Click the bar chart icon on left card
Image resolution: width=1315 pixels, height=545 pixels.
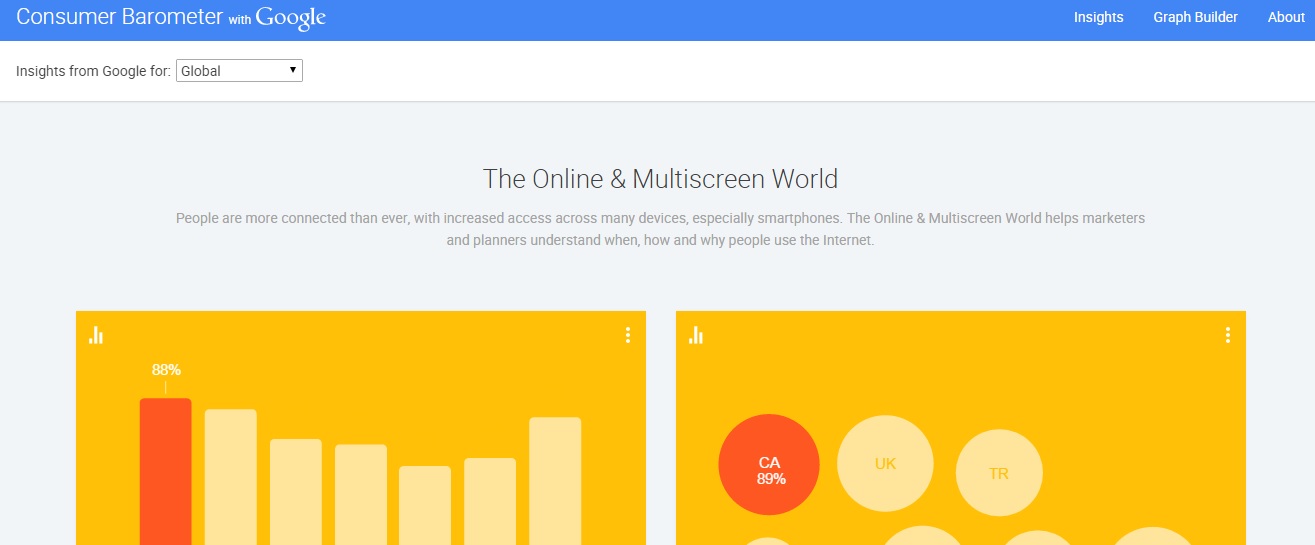(x=96, y=335)
